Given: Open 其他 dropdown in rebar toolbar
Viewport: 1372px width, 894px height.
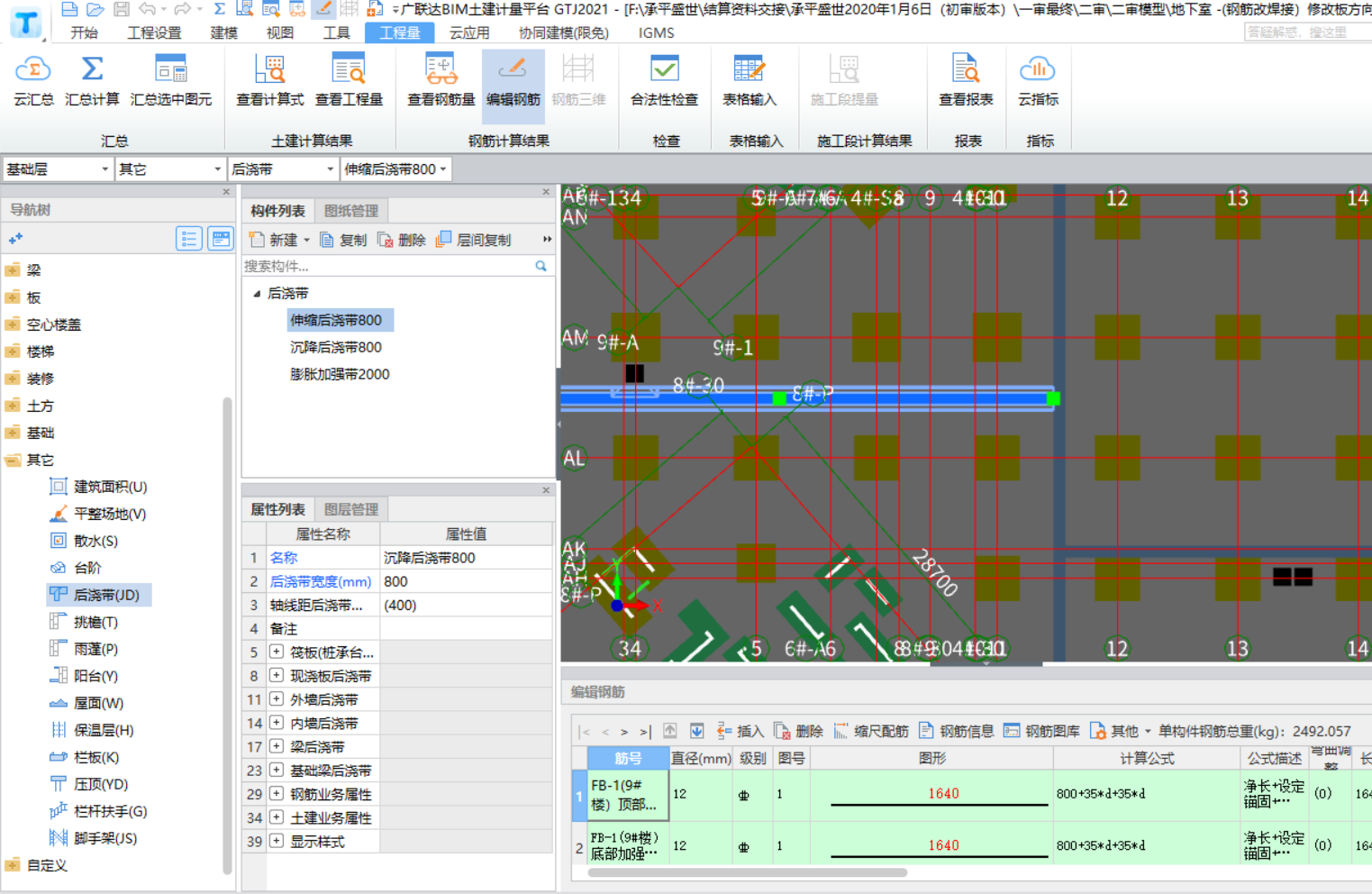Looking at the screenshot, I should [x=1121, y=731].
